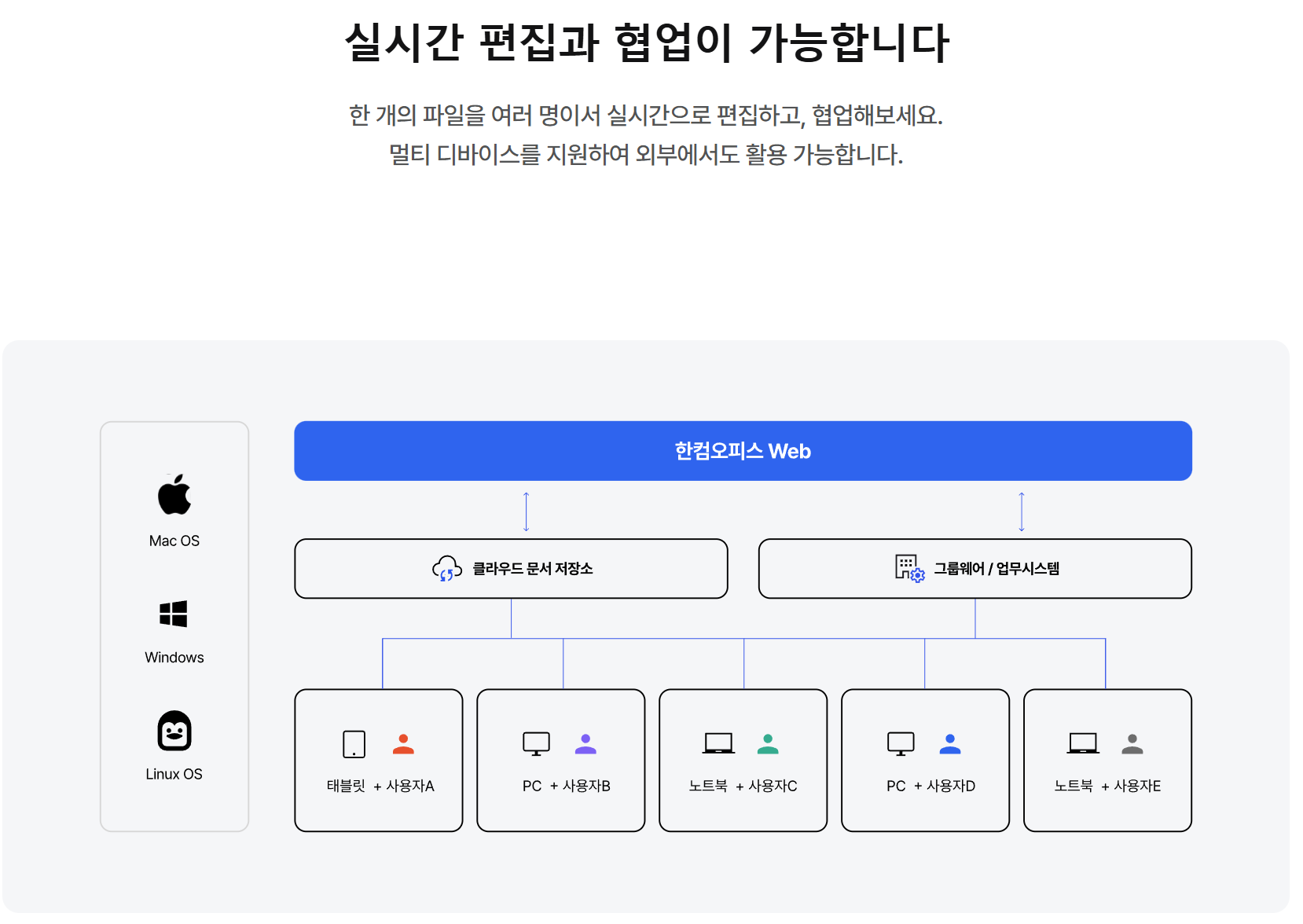Select the 클라우드 문서 저장소 box

511,569
